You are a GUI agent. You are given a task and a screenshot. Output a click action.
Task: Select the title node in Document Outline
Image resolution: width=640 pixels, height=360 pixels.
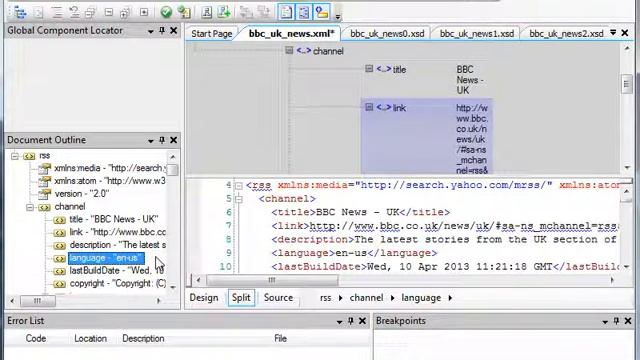113,220
